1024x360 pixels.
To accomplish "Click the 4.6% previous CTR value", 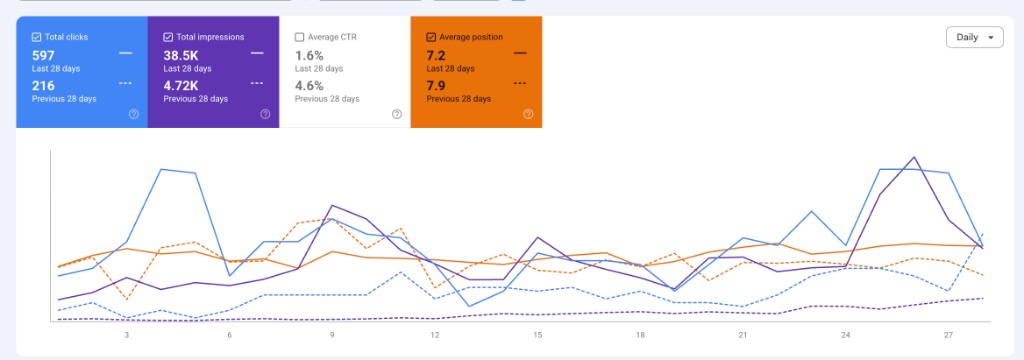I will [309, 86].
